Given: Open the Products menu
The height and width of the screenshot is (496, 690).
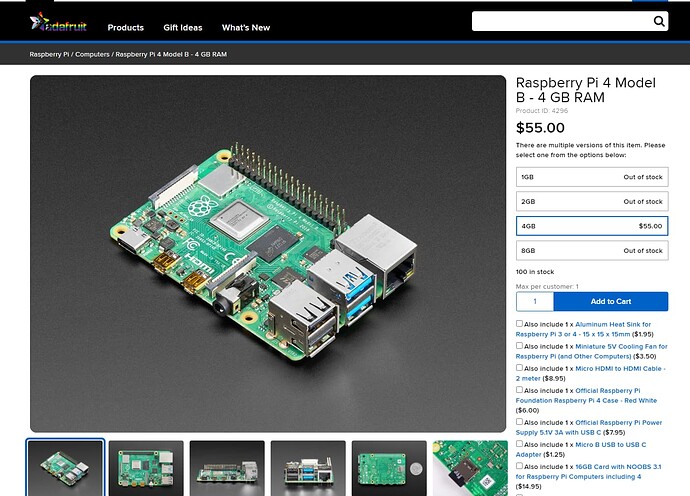Looking at the screenshot, I should pyautogui.click(x=125, y=27).
